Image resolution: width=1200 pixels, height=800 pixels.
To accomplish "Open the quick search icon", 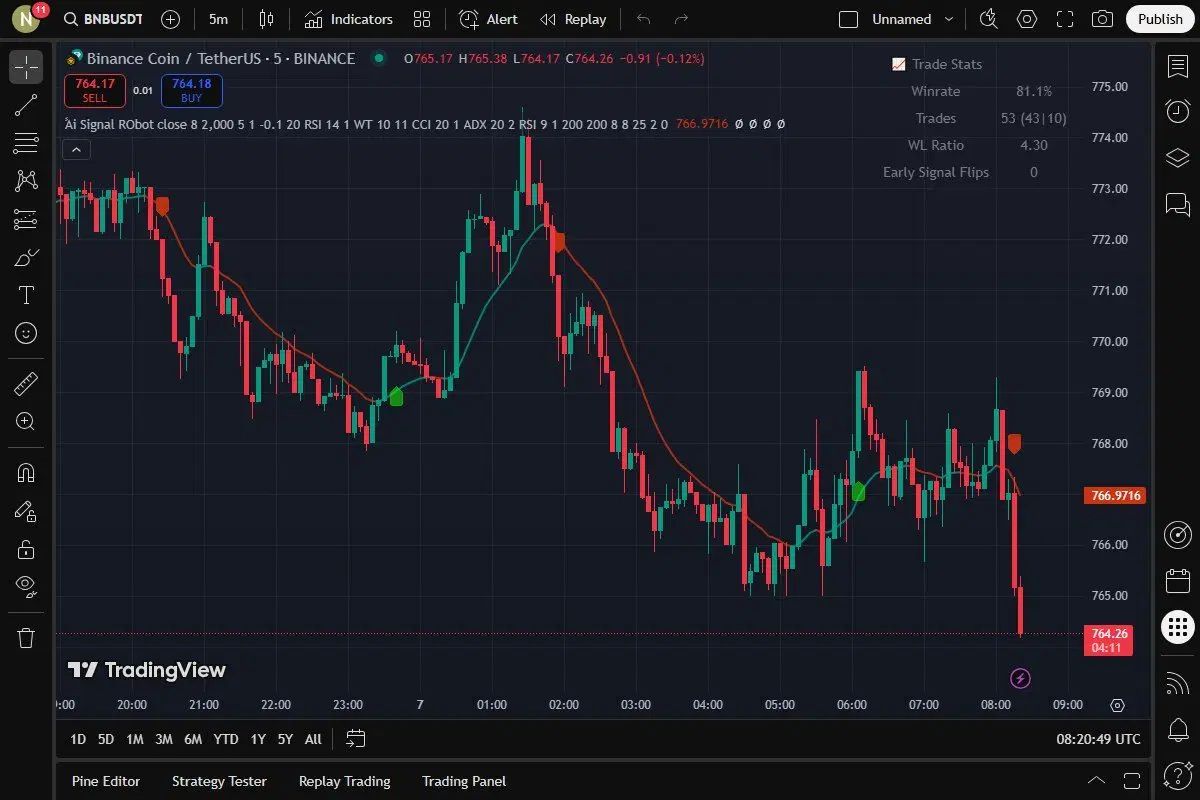I will point(989,19).
